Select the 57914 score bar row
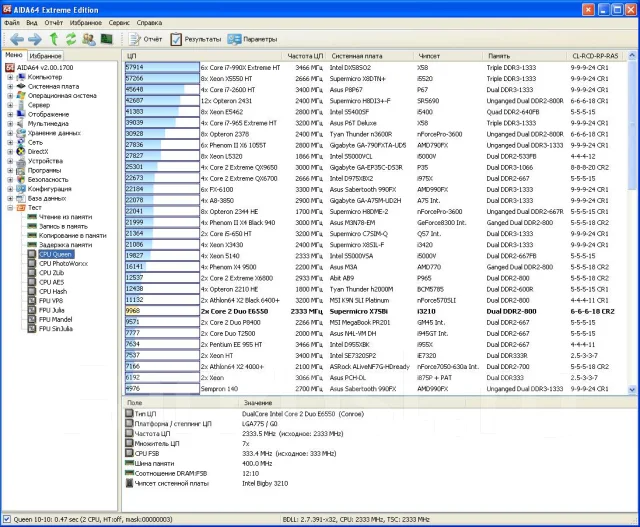640x527 pixels. coord(162,67)
